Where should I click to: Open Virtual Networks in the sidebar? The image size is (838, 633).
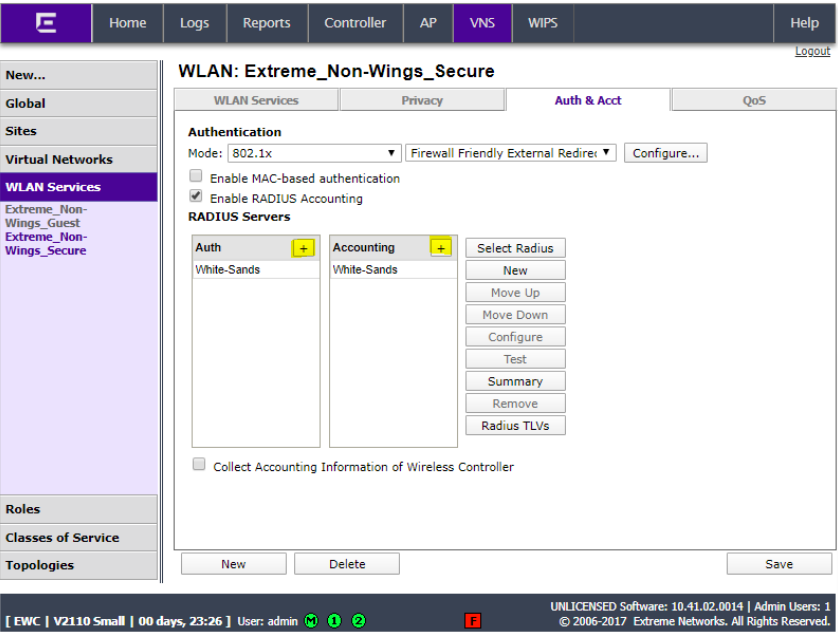[x=79, y=159]
